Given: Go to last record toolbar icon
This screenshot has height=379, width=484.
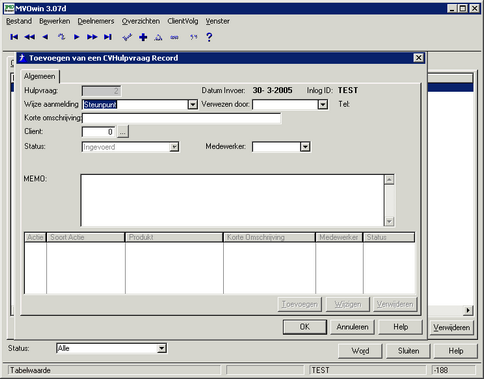Looking at the screenshot, I should pyautogui.click(x=108, y=37).
